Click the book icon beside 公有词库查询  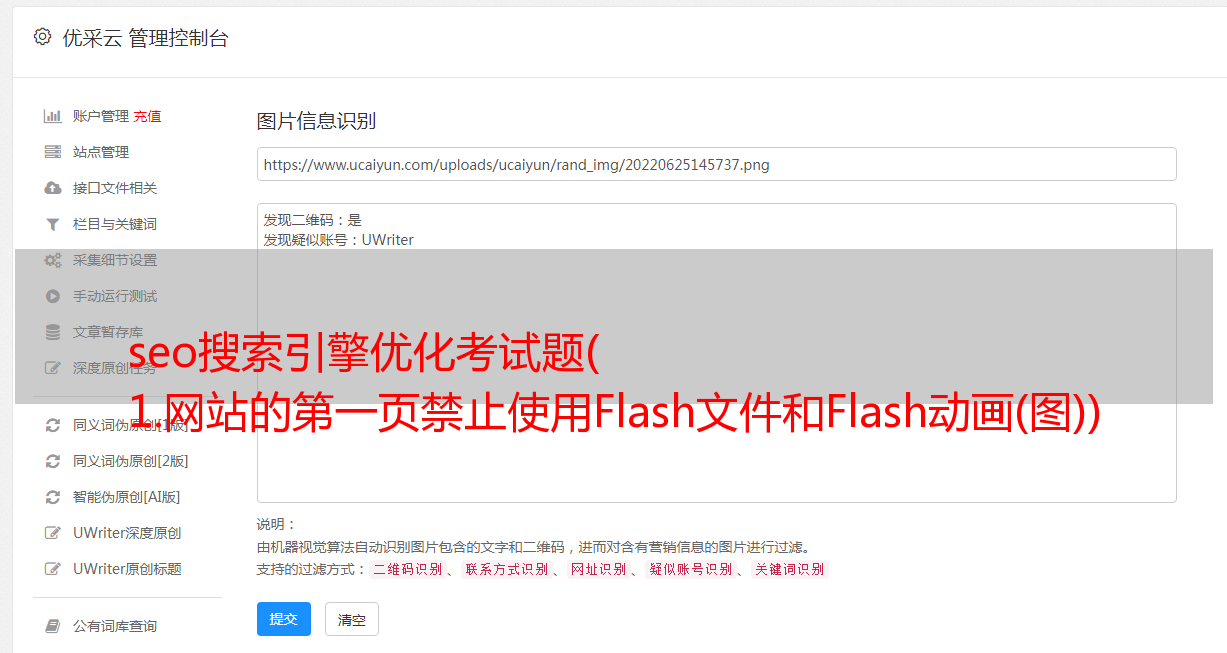[53, 626]
